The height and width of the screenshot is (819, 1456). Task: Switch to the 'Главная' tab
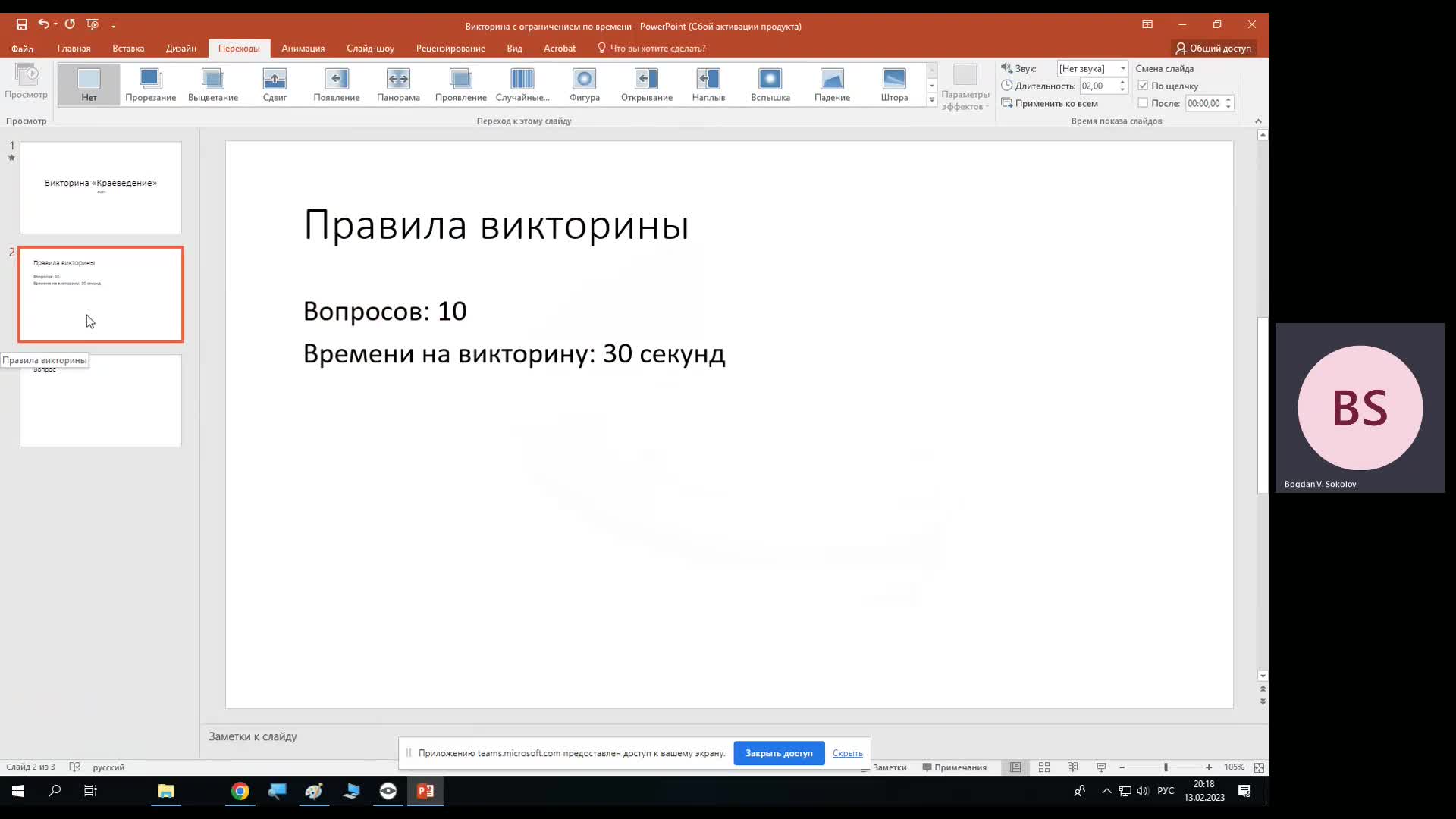[74, 48]
